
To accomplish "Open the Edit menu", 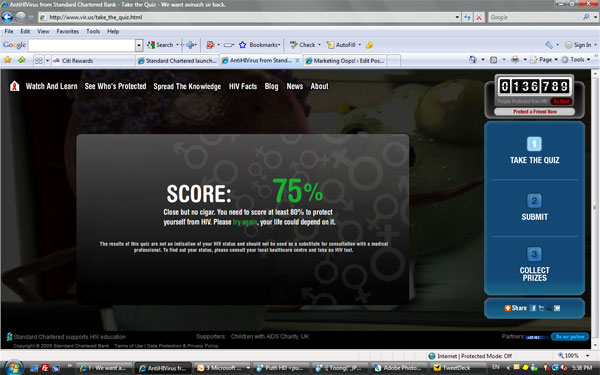I will [25, 31].
